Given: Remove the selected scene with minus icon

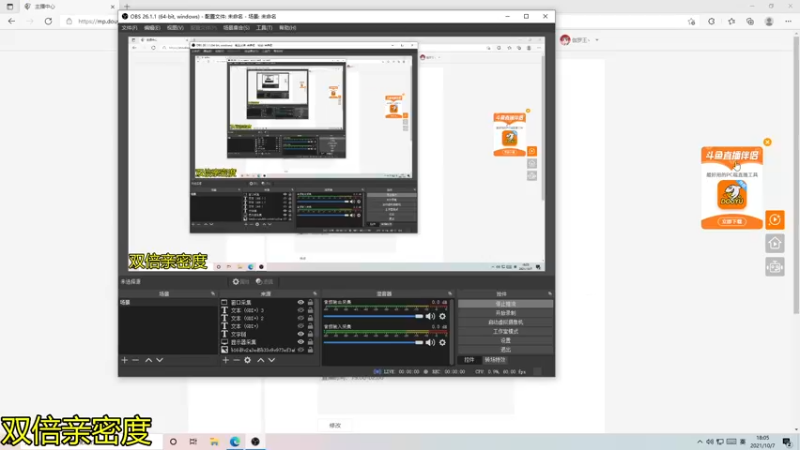Looking at the screenshot, I should [x=136, y=360].
